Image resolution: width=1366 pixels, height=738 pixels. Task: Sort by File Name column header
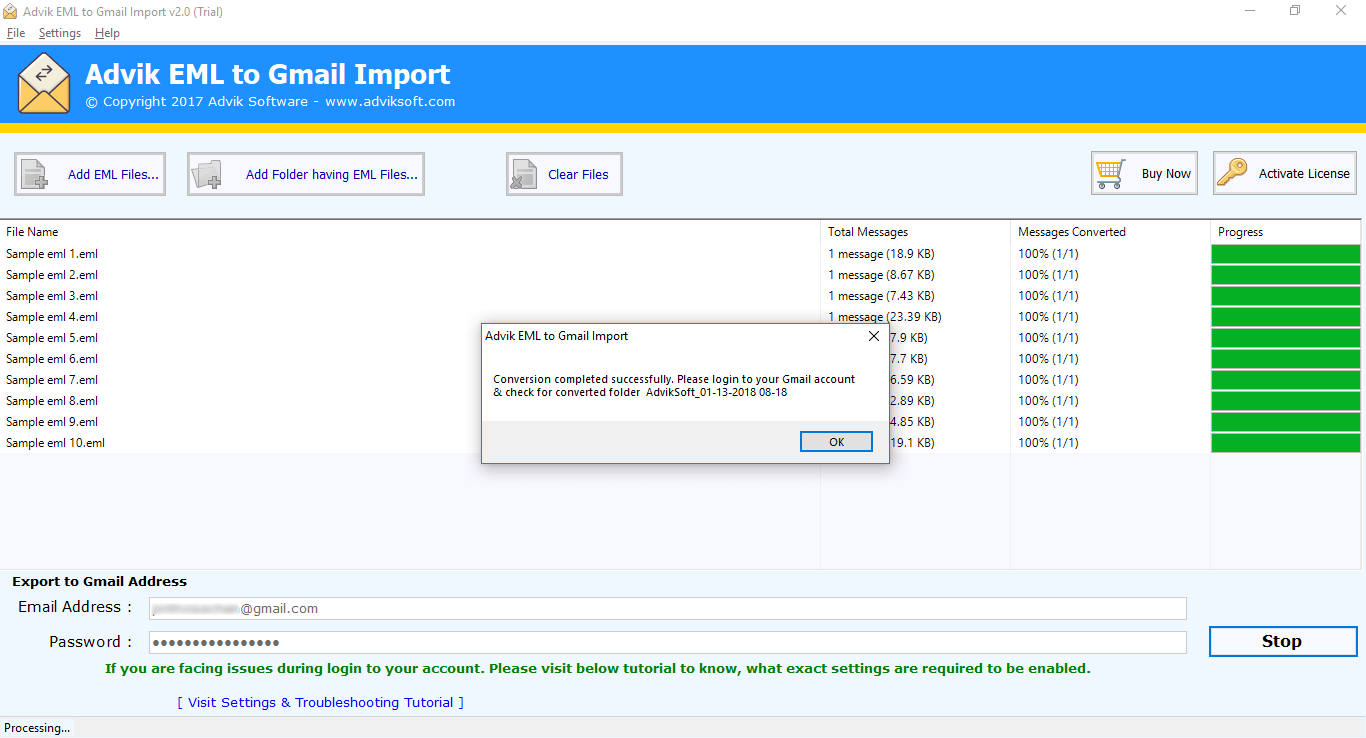click(x=410, y=232)
